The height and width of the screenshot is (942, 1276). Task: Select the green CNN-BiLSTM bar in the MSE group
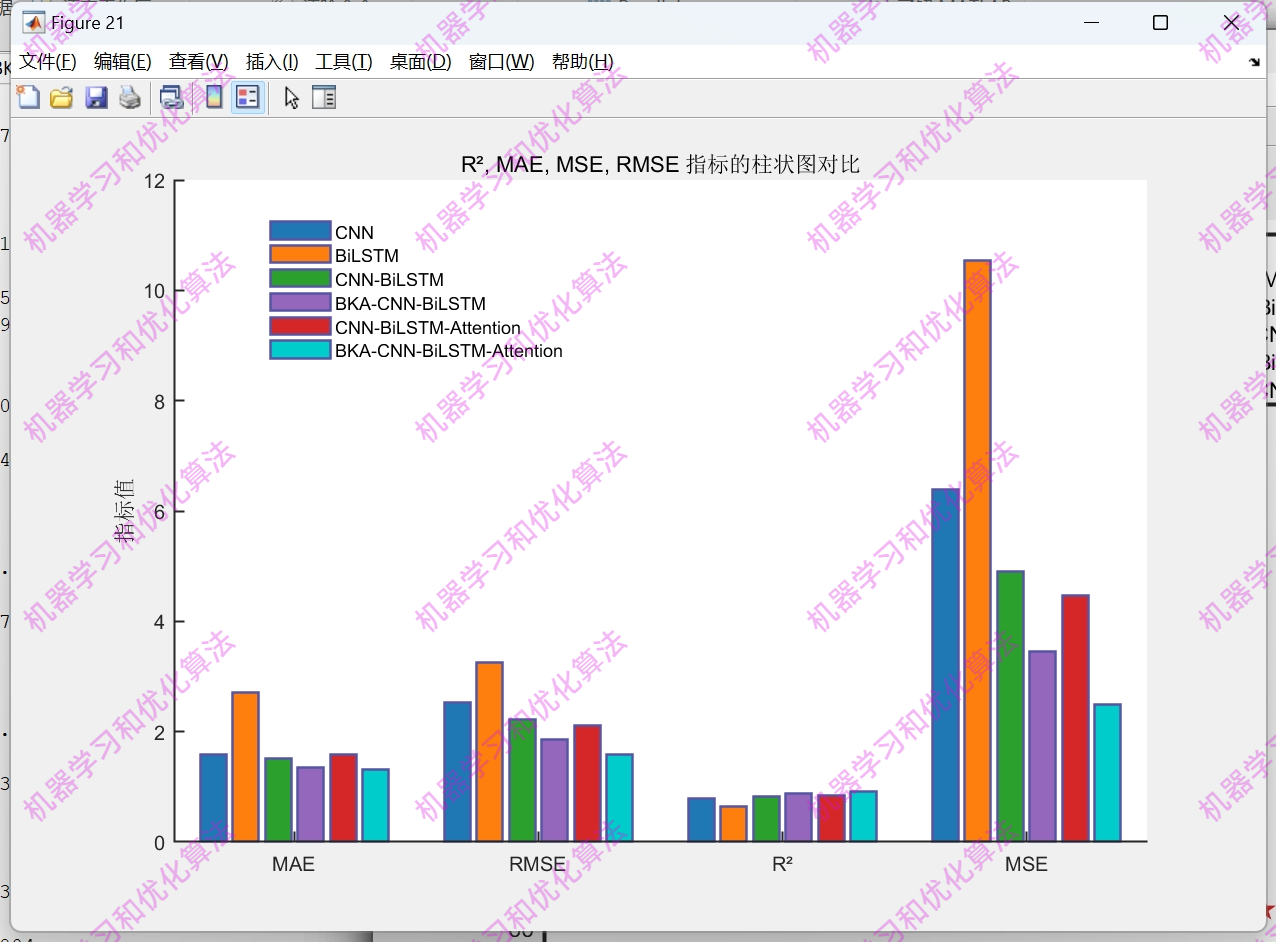pyautogui.click(x=1010, y=707)
